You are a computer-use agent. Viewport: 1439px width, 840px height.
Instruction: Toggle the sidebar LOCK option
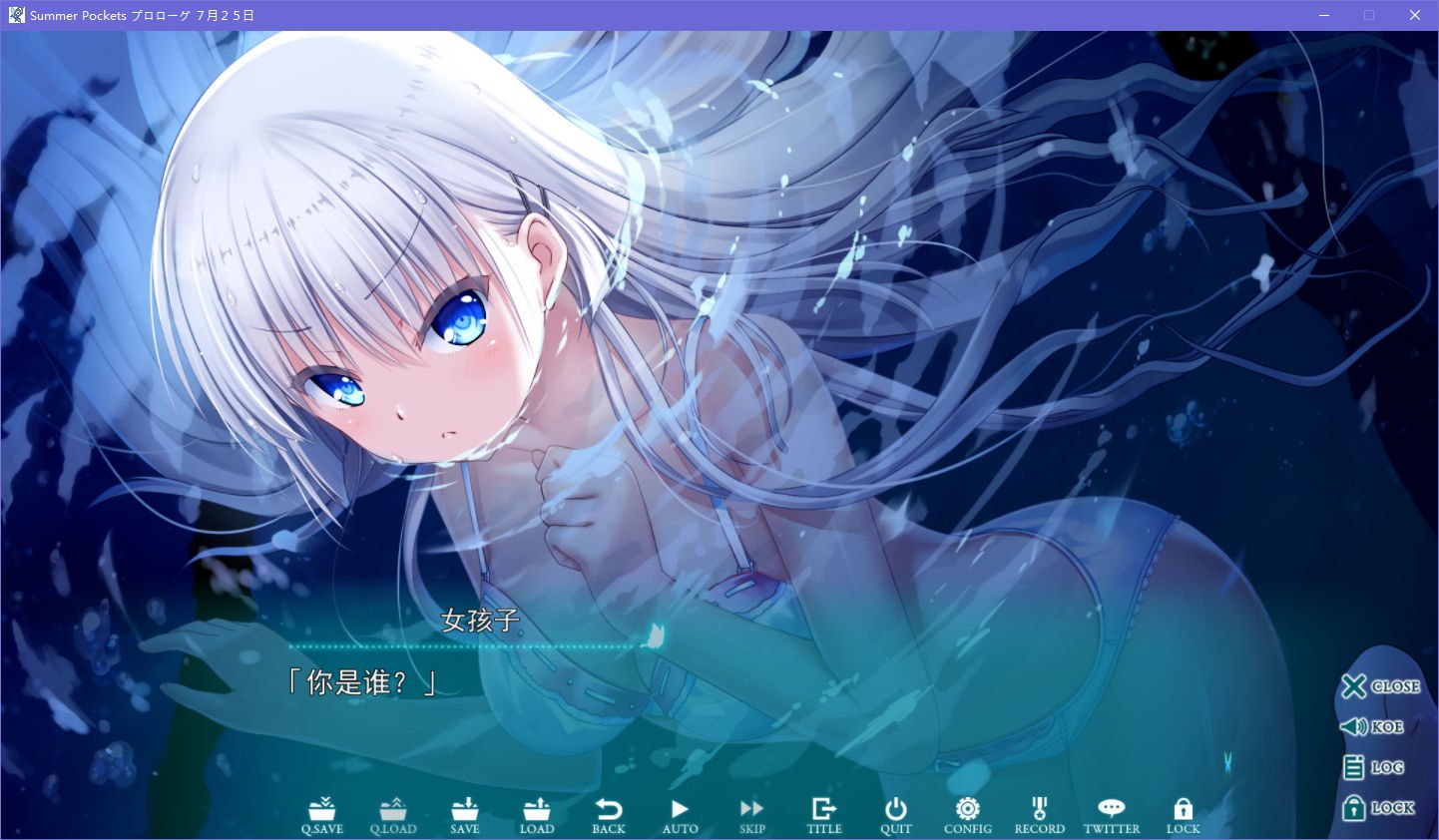pyautogui.click(x=1378, y=807)
